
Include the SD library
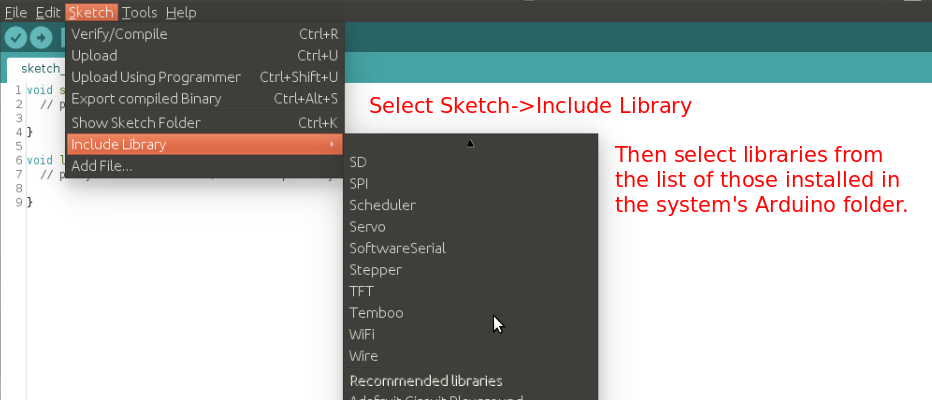pos(358,162)
